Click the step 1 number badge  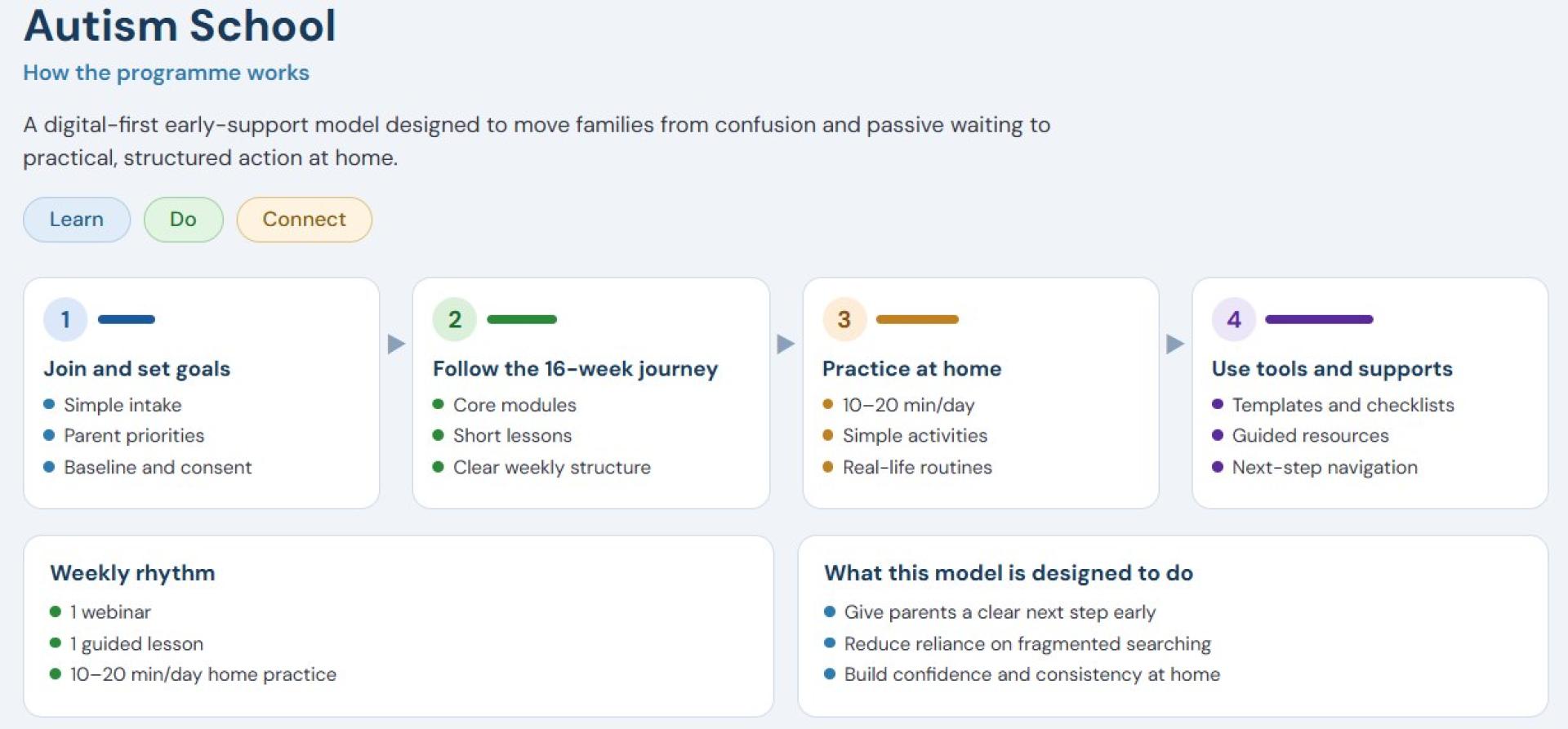pos(65,319)
